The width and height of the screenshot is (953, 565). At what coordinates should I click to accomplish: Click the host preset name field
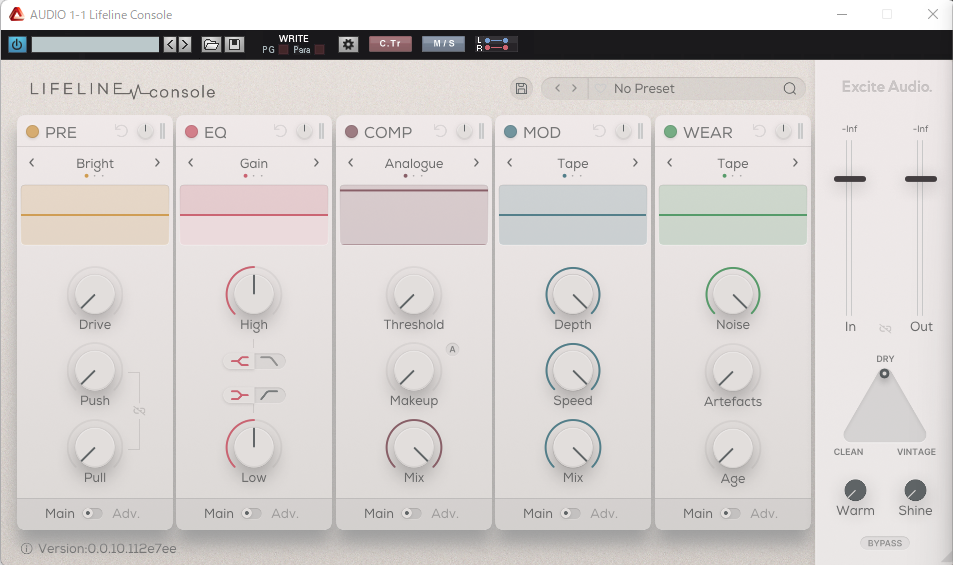coord(95,44)
